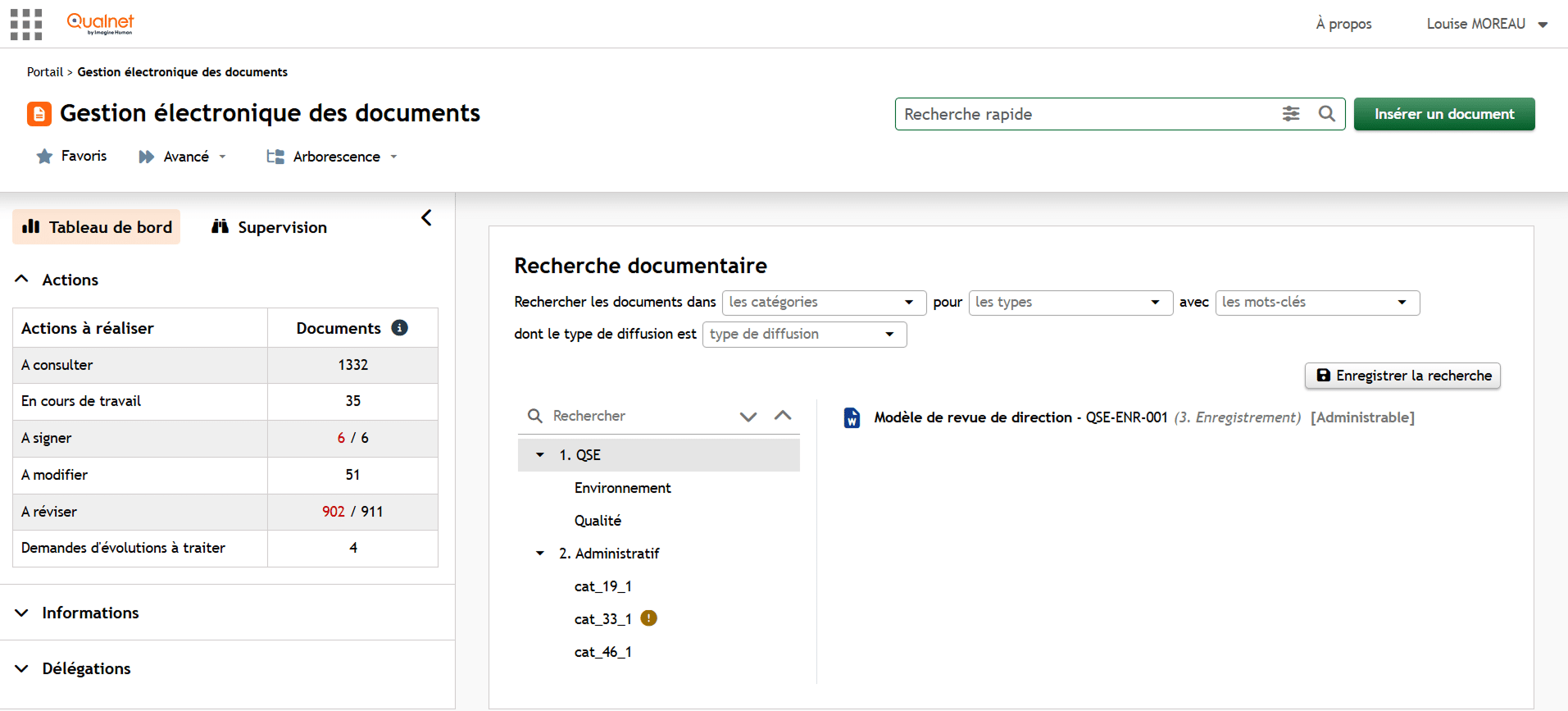Collapse the left panel with arrow icon
The image size is (1568, 711).
(426, 218)
